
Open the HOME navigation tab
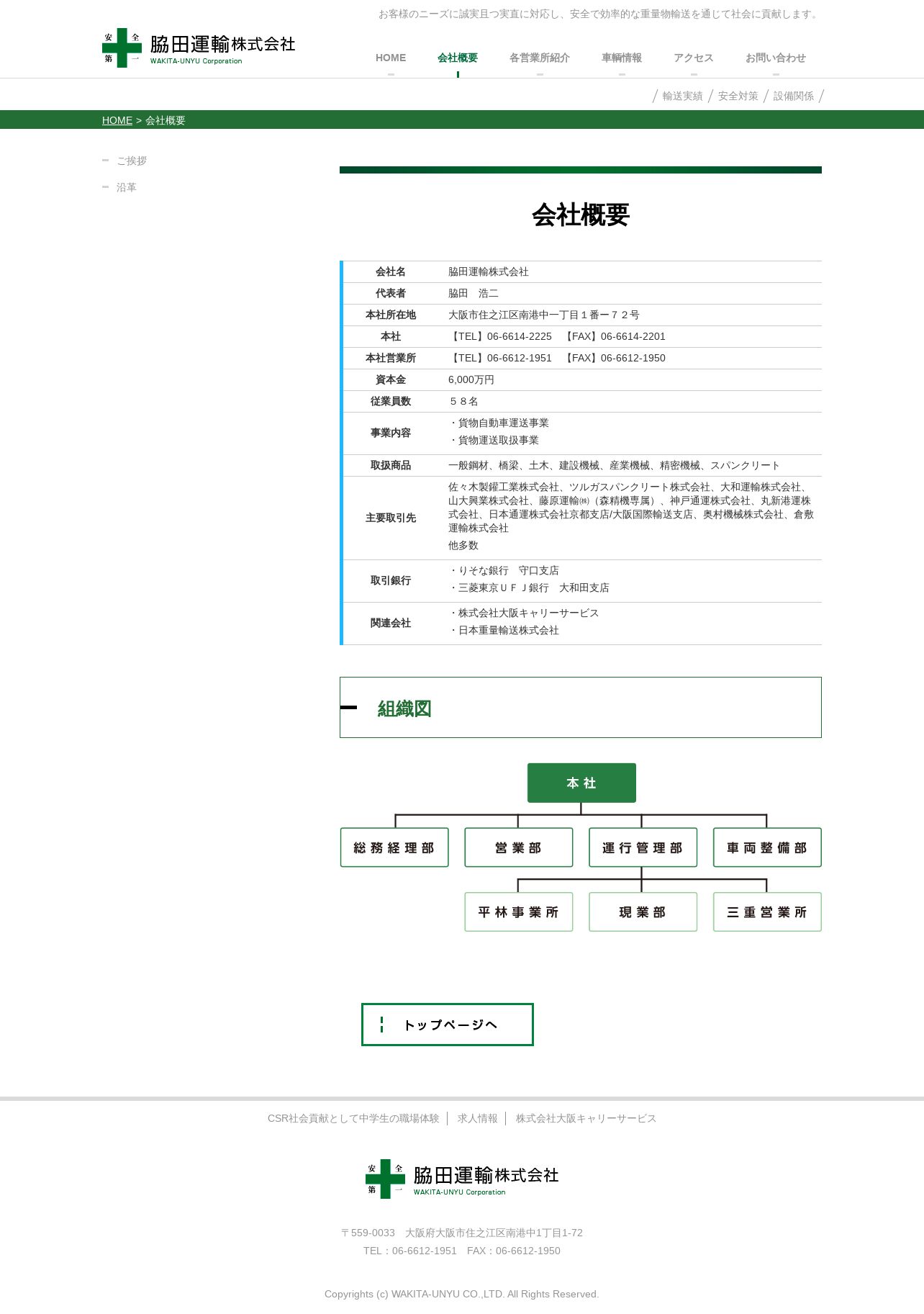click(x=391, y=58)
